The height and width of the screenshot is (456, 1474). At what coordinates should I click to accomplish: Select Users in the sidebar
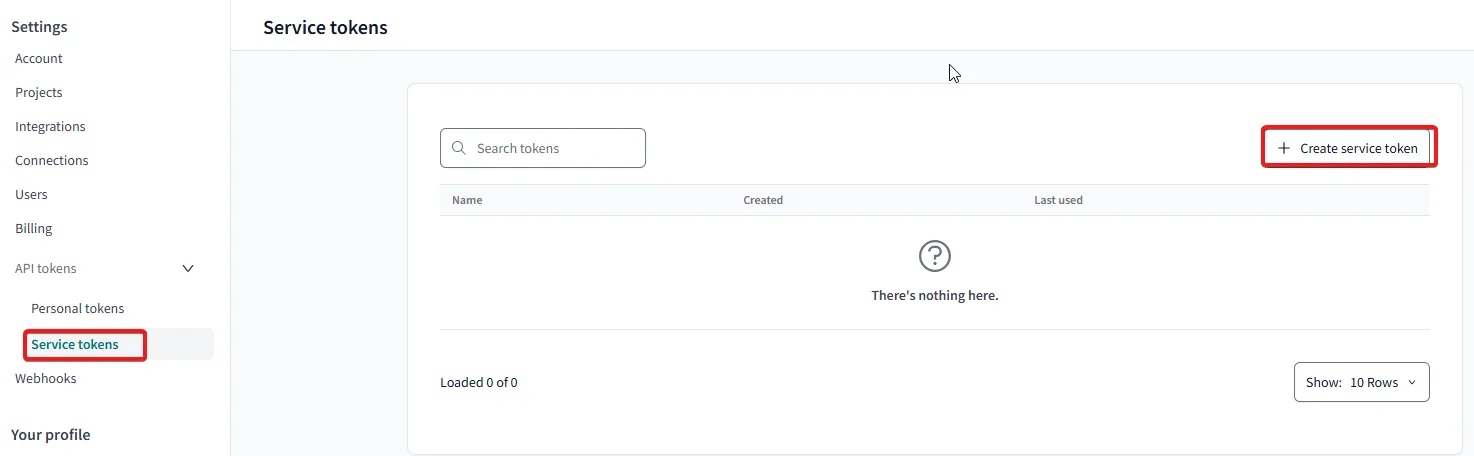pos(31,194)
